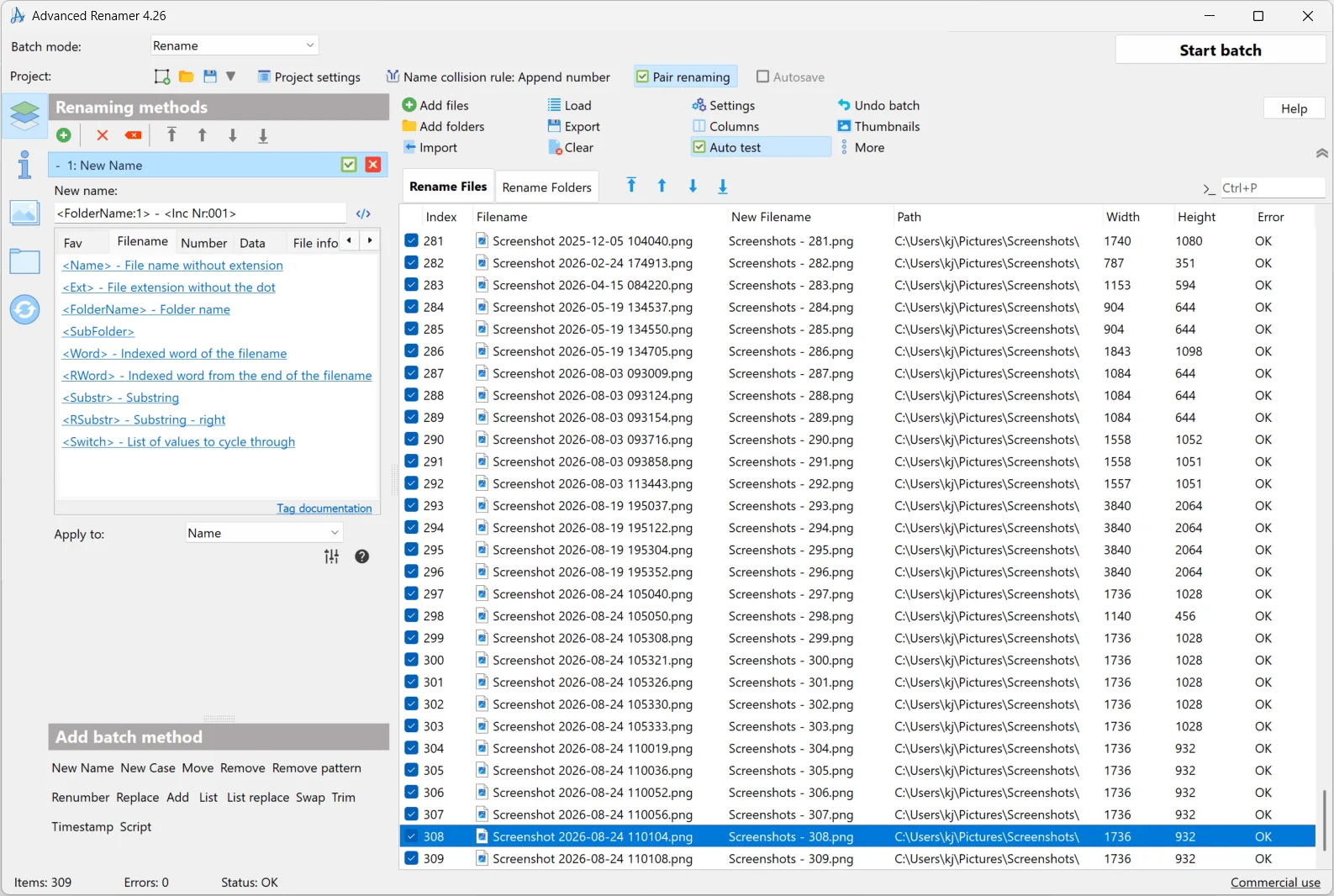This screenshot has height=896, width=1334.
Task: Collapse the toolbar with double chevron
Action: click(x=1322, y=153)
